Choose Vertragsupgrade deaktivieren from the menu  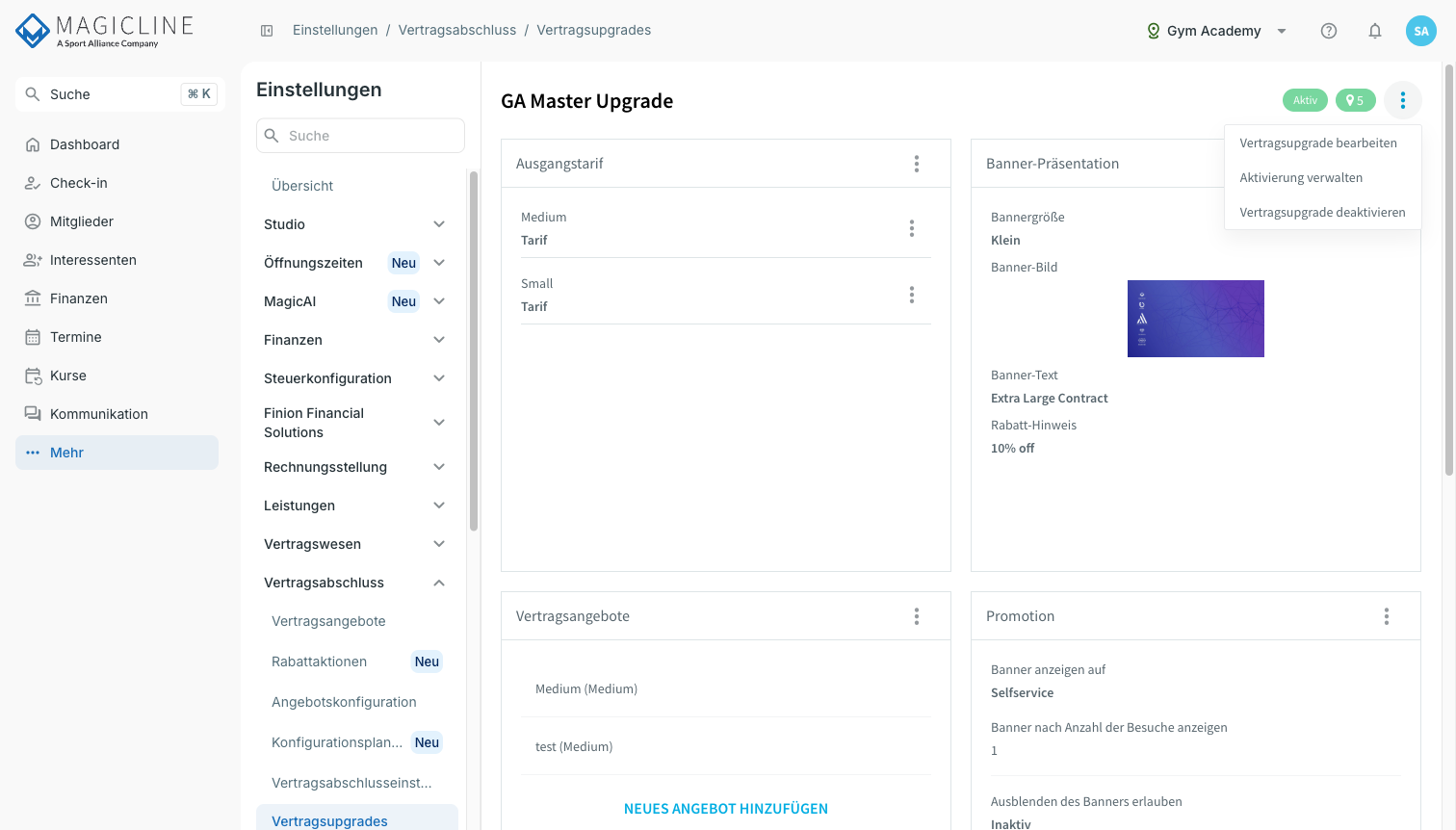pos(1323,213)
